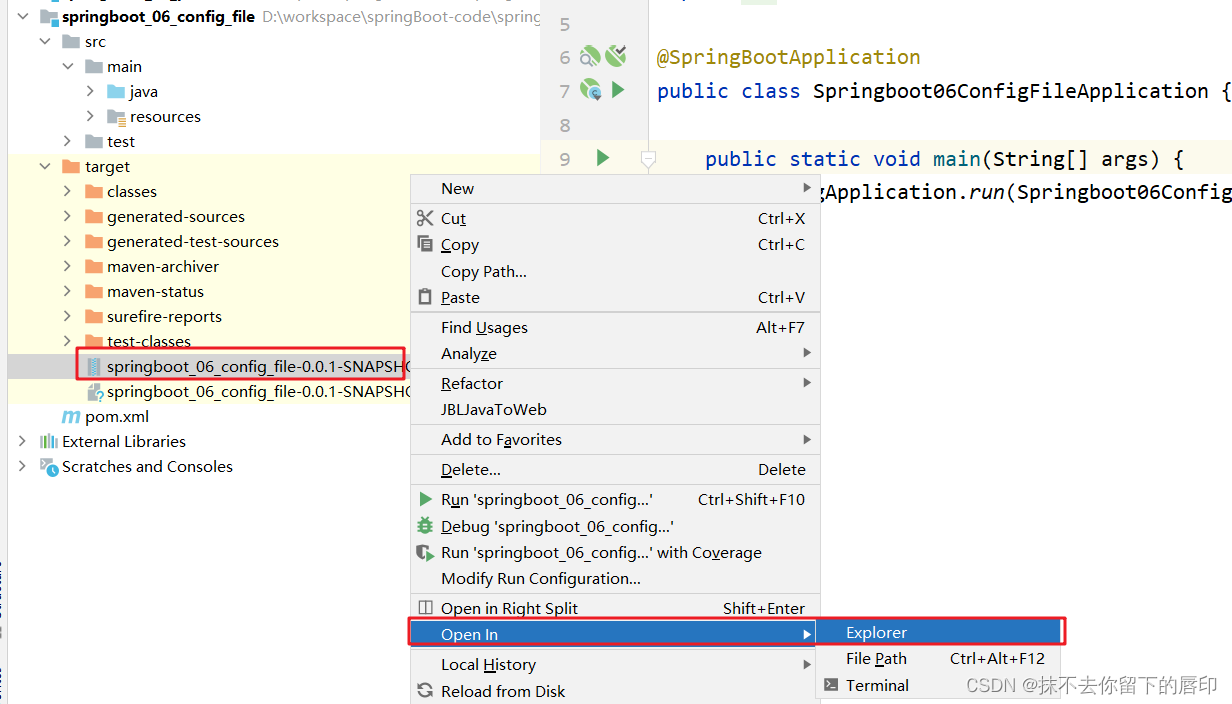The image size is (1232, 704).
Task: Click the Paste clipboard icon
Action: (425, 297)
